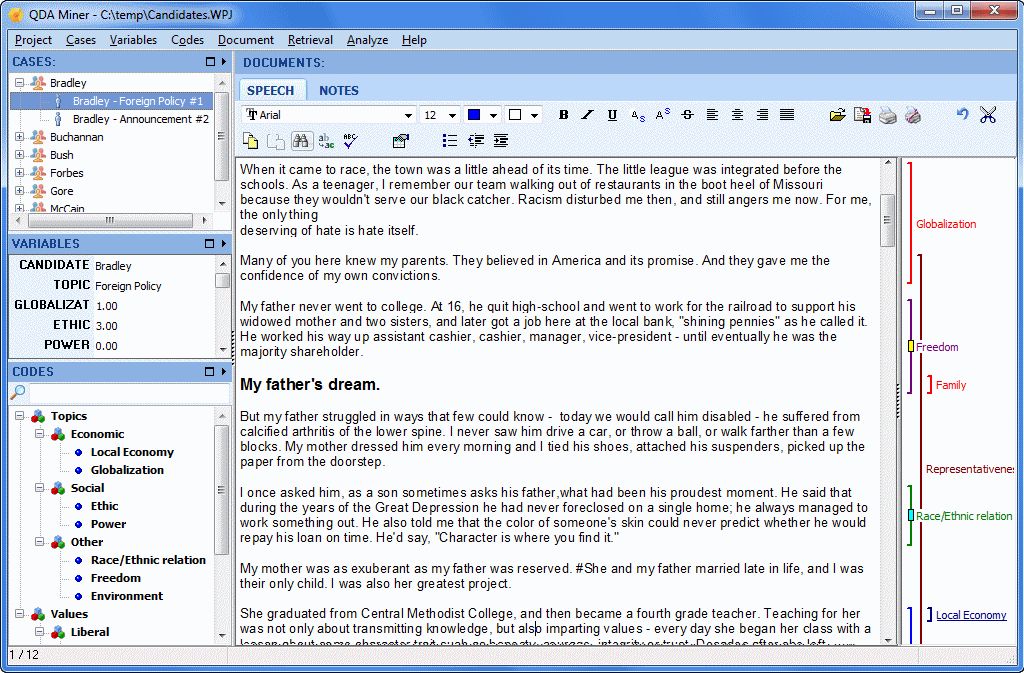Activate the spell check tool
The image size is (1024, 673).
pyautogui.click(x=348, y=140)
